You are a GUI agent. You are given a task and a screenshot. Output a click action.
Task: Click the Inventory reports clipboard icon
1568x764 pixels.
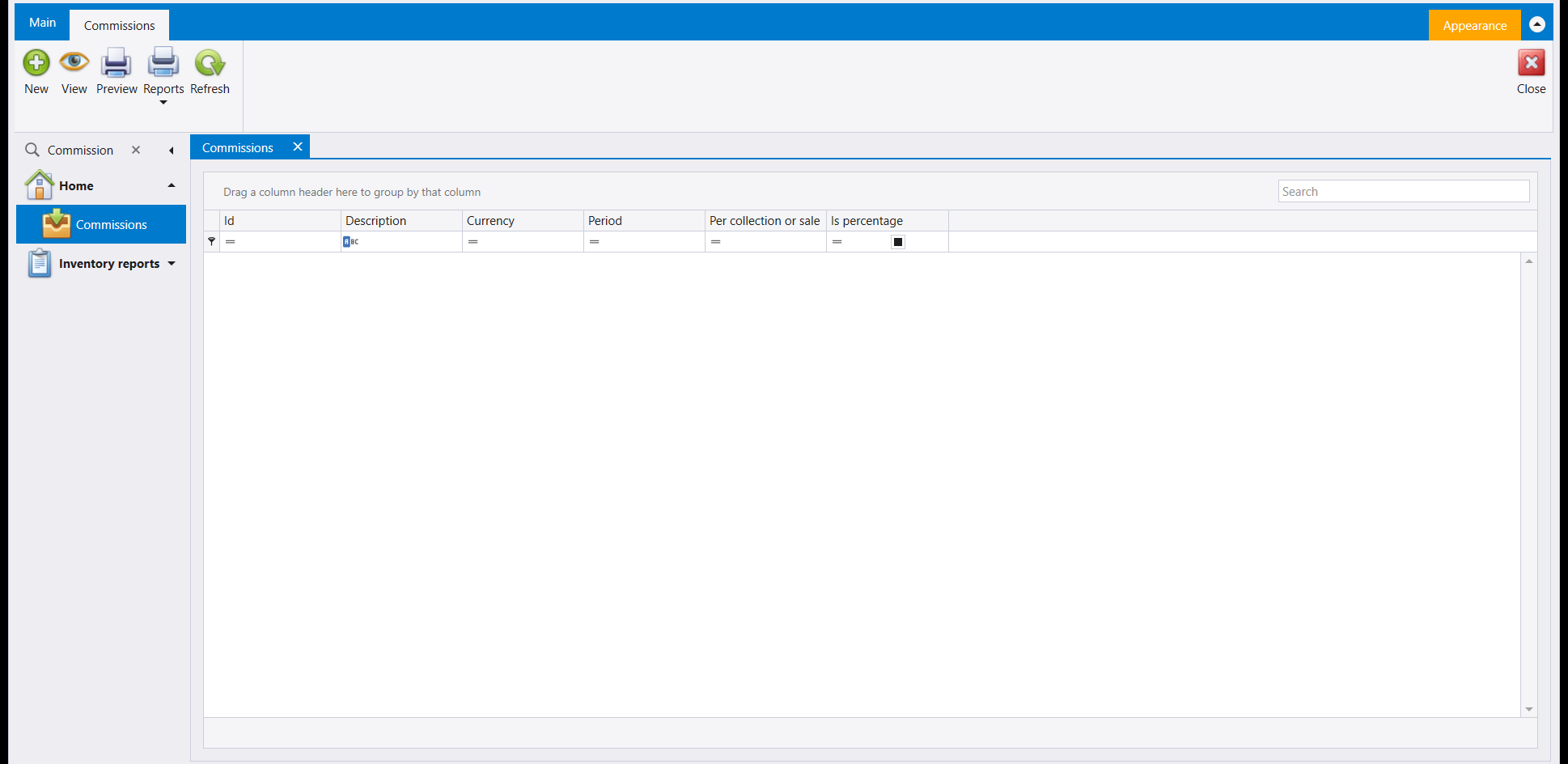(39, 263)
